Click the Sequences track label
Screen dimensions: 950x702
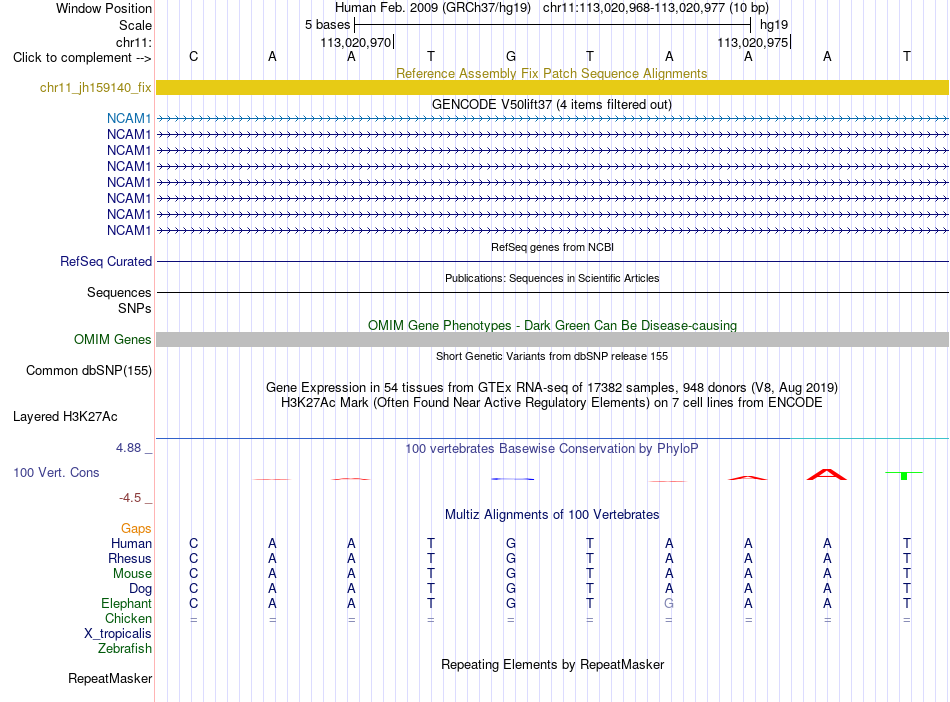pos(119,292)
